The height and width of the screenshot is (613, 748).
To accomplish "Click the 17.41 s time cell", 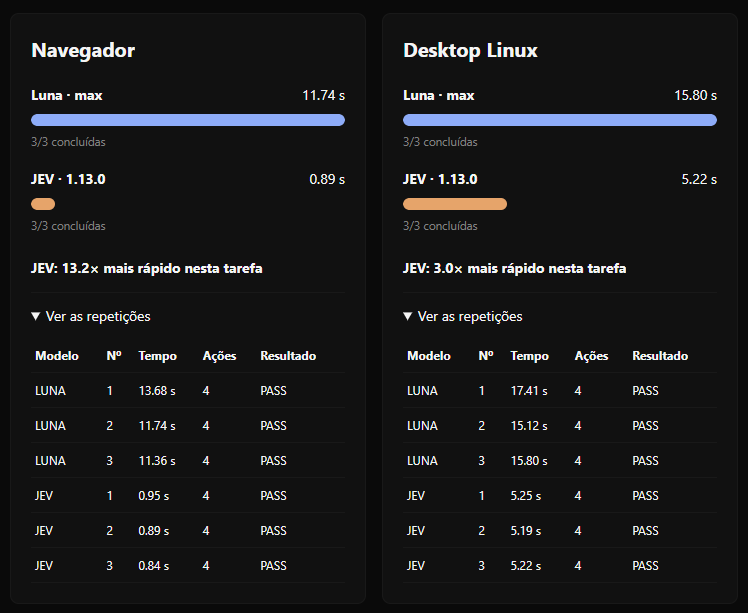I will 529,391.
